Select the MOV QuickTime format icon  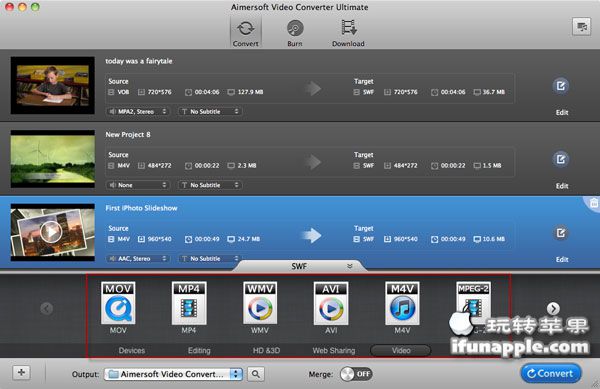(118, 303)
